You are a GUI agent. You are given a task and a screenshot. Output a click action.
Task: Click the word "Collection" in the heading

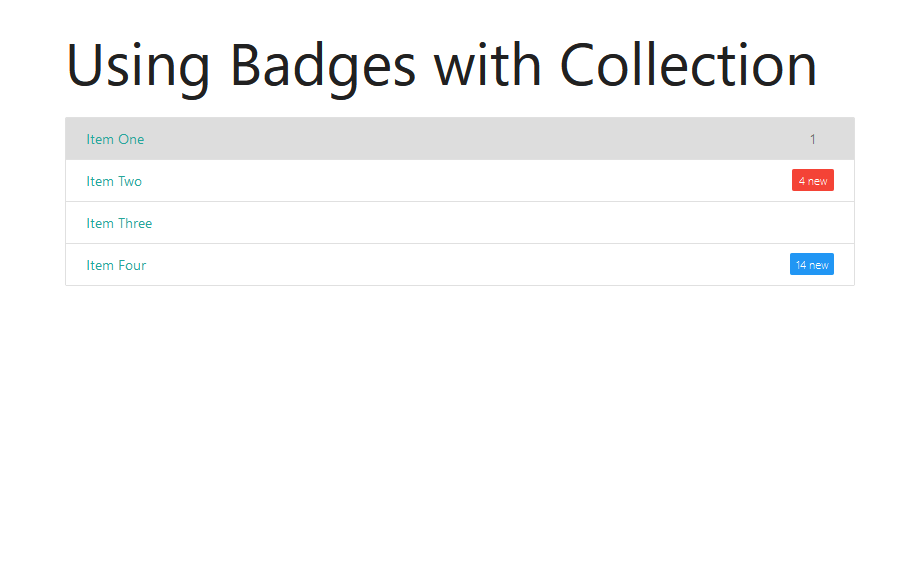(x=688, y=66)
